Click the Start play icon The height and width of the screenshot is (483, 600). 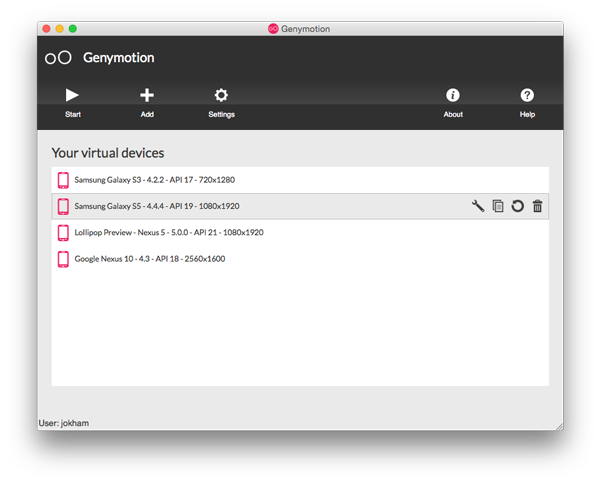tap(72, 95)
